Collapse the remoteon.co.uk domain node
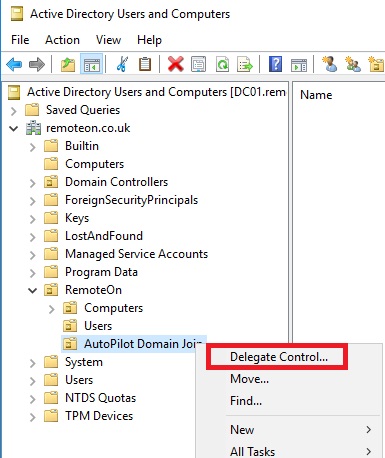This screenshot has width=385, height=458. pos(14,128)
